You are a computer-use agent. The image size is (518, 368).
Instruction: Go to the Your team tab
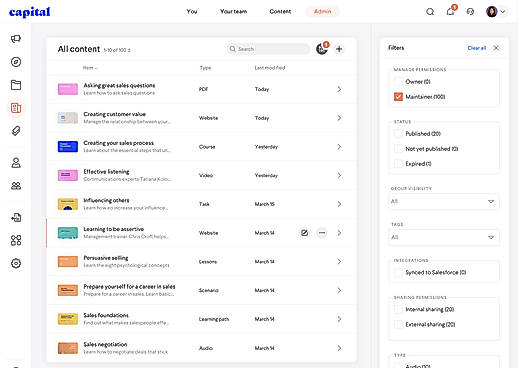pos(233,12)
